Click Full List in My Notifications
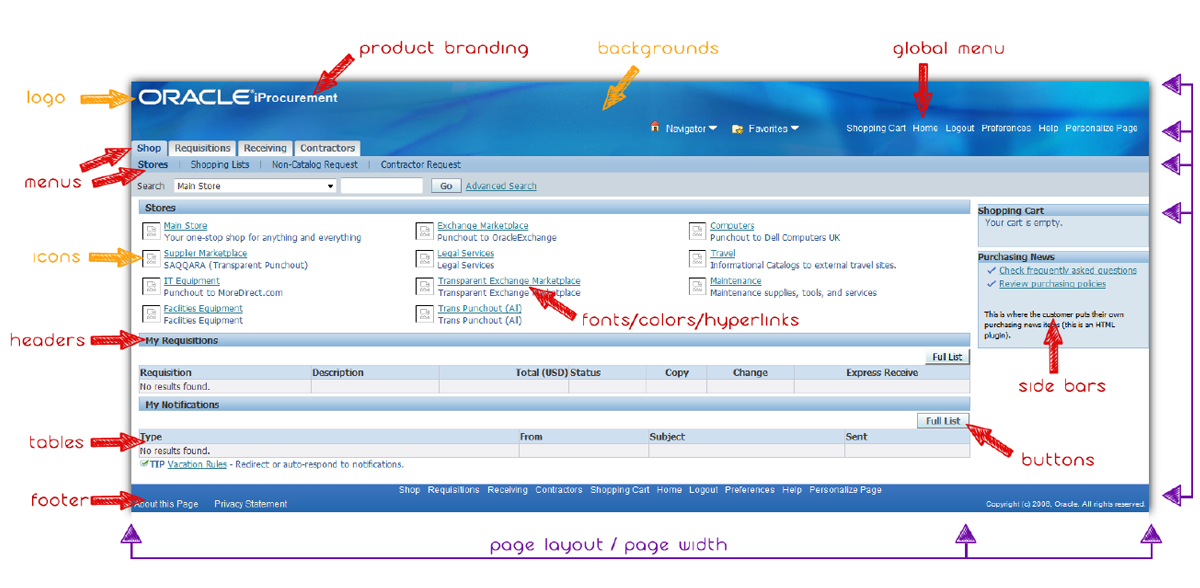The height and width of the screenshot is (588, 1200). tap(943, 421)
